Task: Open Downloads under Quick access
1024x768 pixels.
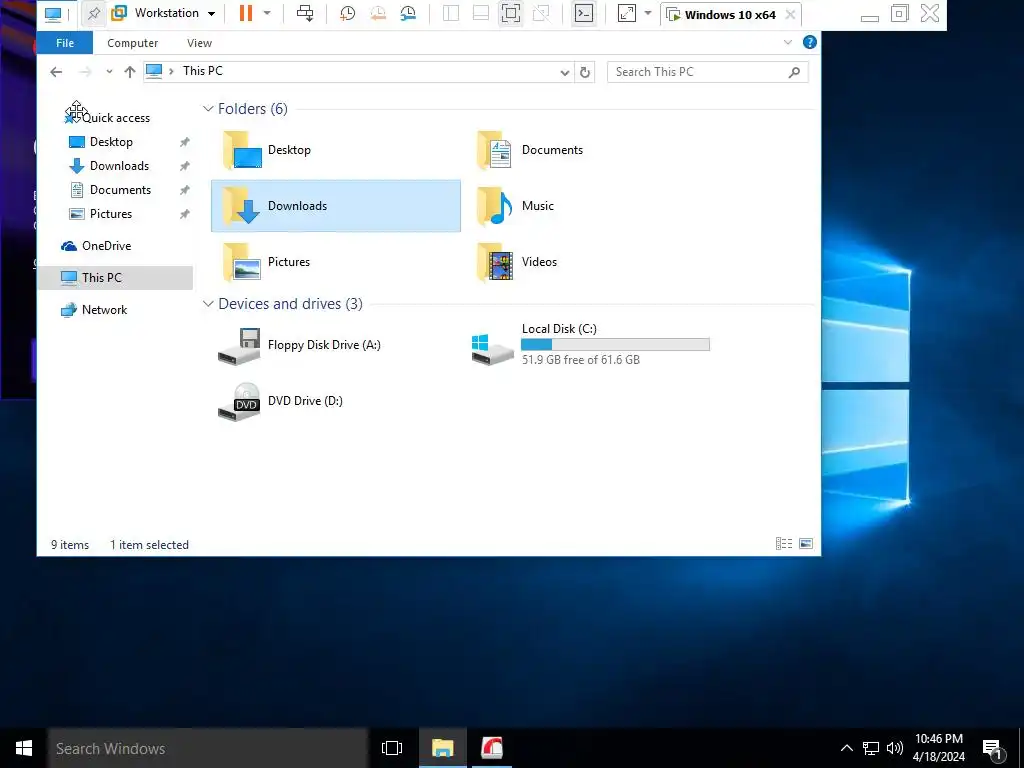Action: (x=120, y=166)
